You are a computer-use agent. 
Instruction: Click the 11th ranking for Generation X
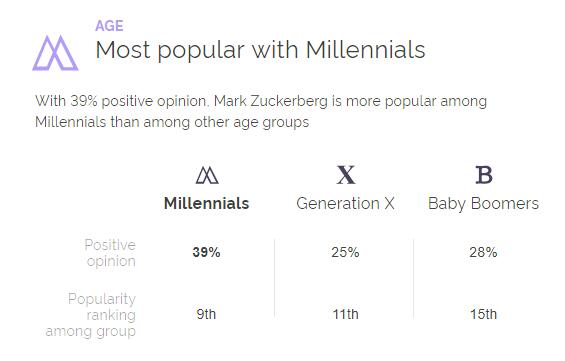point(345,314)
